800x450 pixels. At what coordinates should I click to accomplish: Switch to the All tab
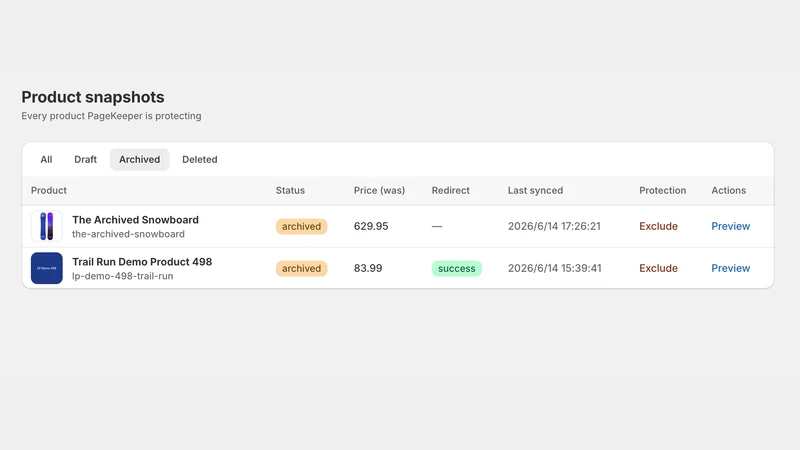(46, 159)
